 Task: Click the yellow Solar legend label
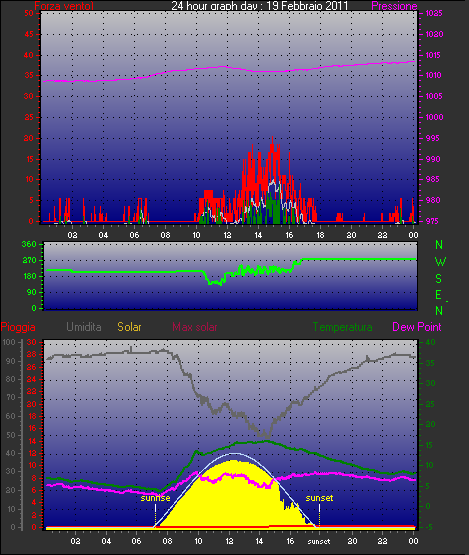129,327
